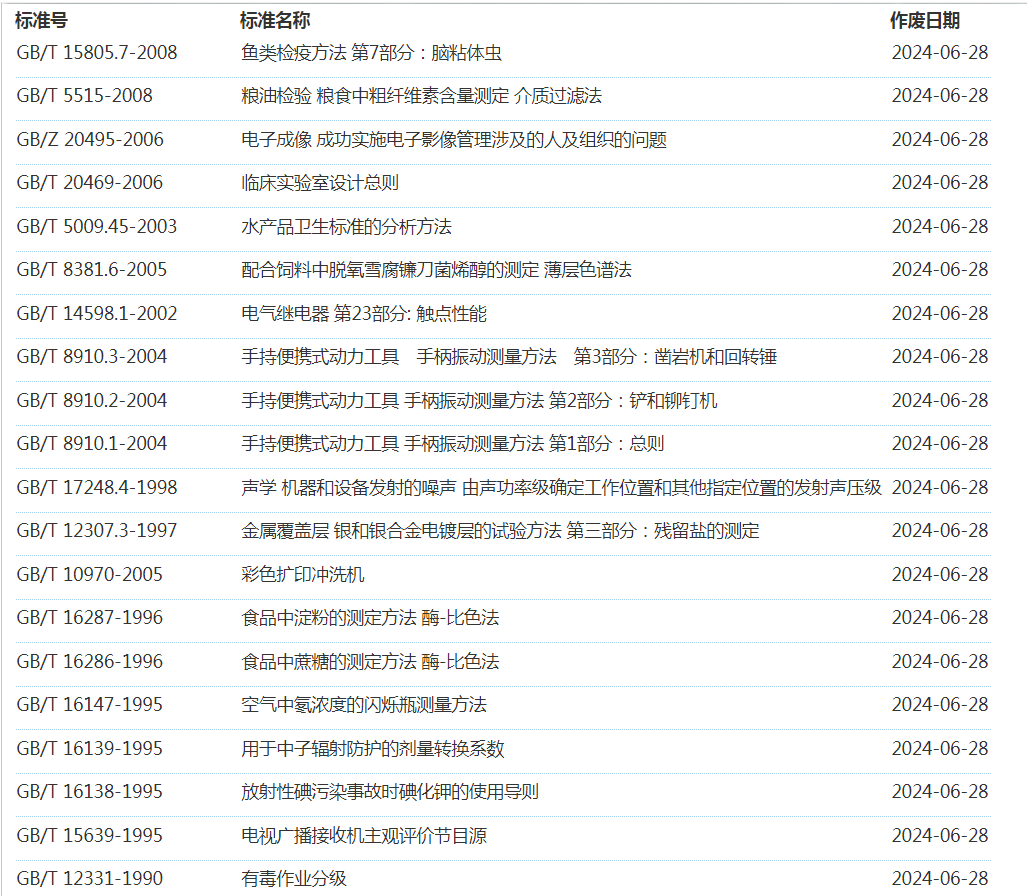
Task: Click standard number GB/T 15805.7-2008
Action: click(97, 53)
